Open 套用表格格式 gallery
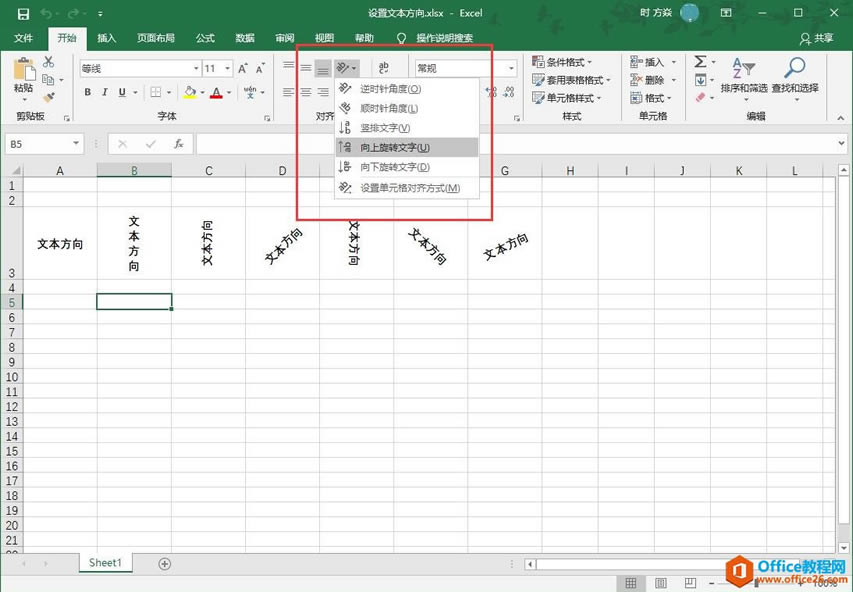The height and width of the screenshot is (592, 853). [x=572, y=80]
